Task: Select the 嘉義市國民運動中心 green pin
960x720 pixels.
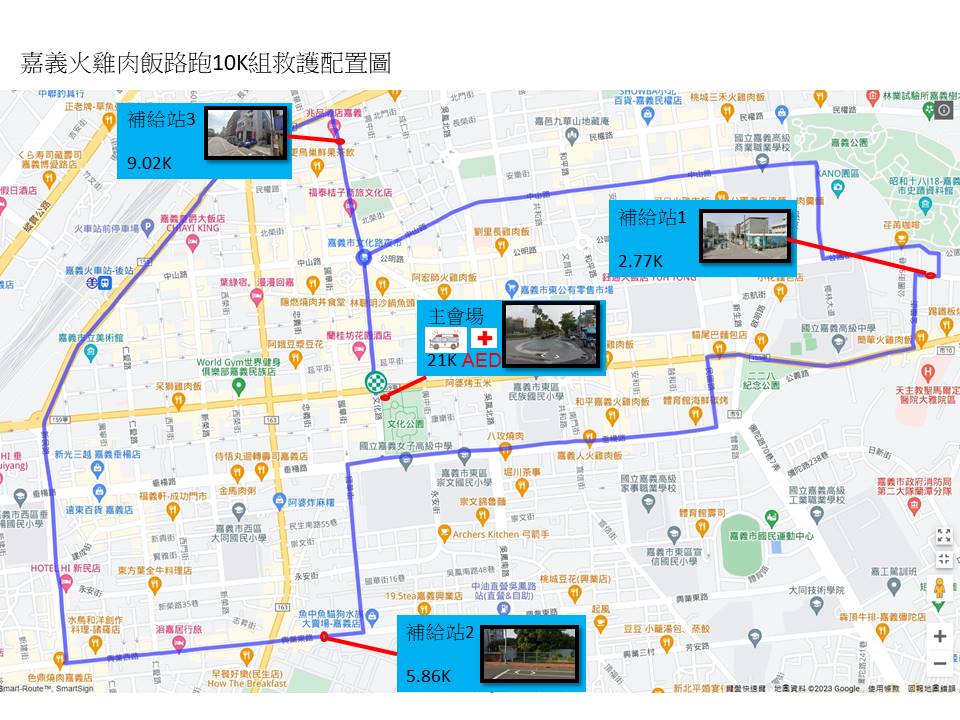Action: (771, 518)
